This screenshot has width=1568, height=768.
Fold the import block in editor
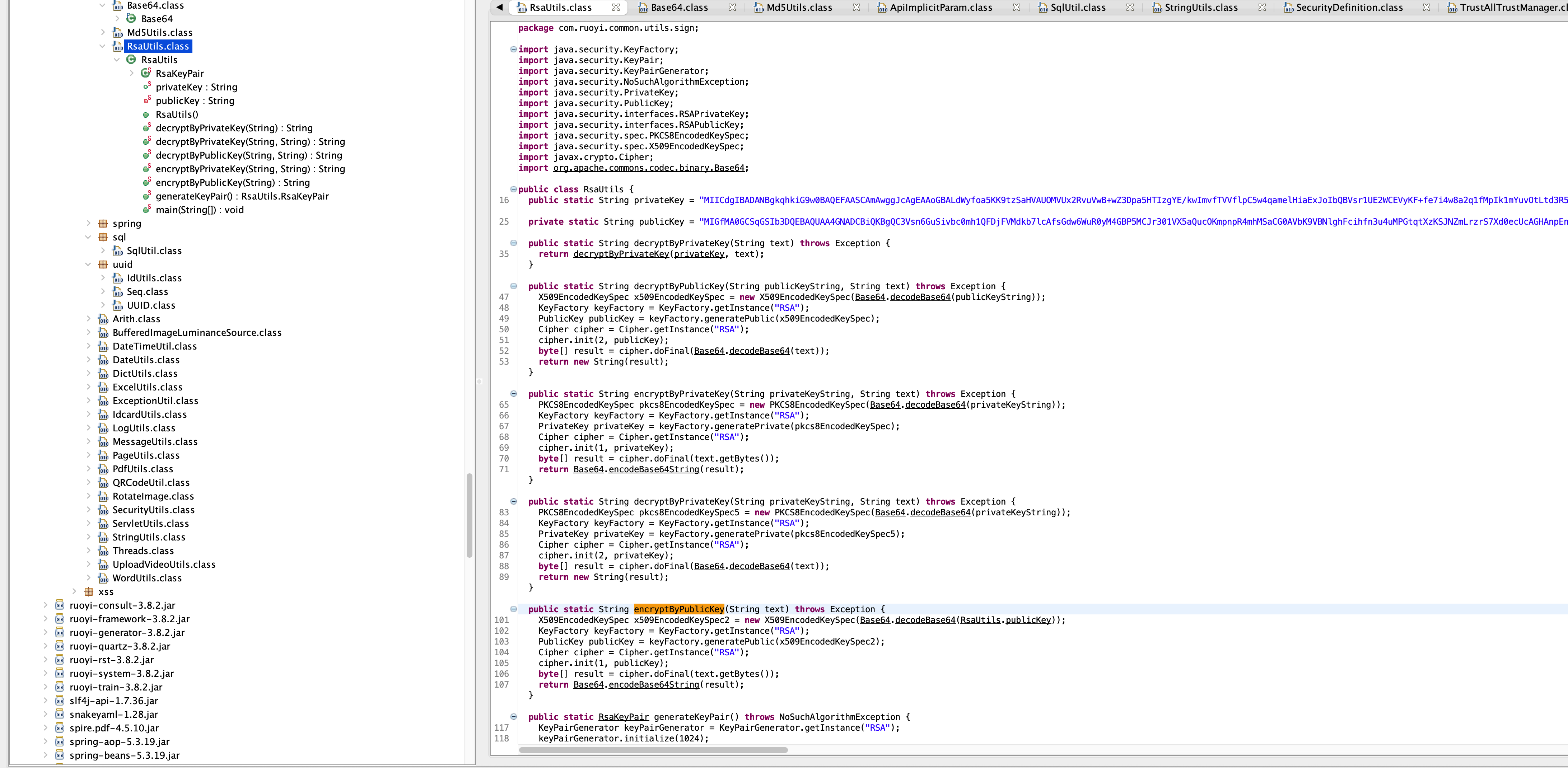pos(513,49)
